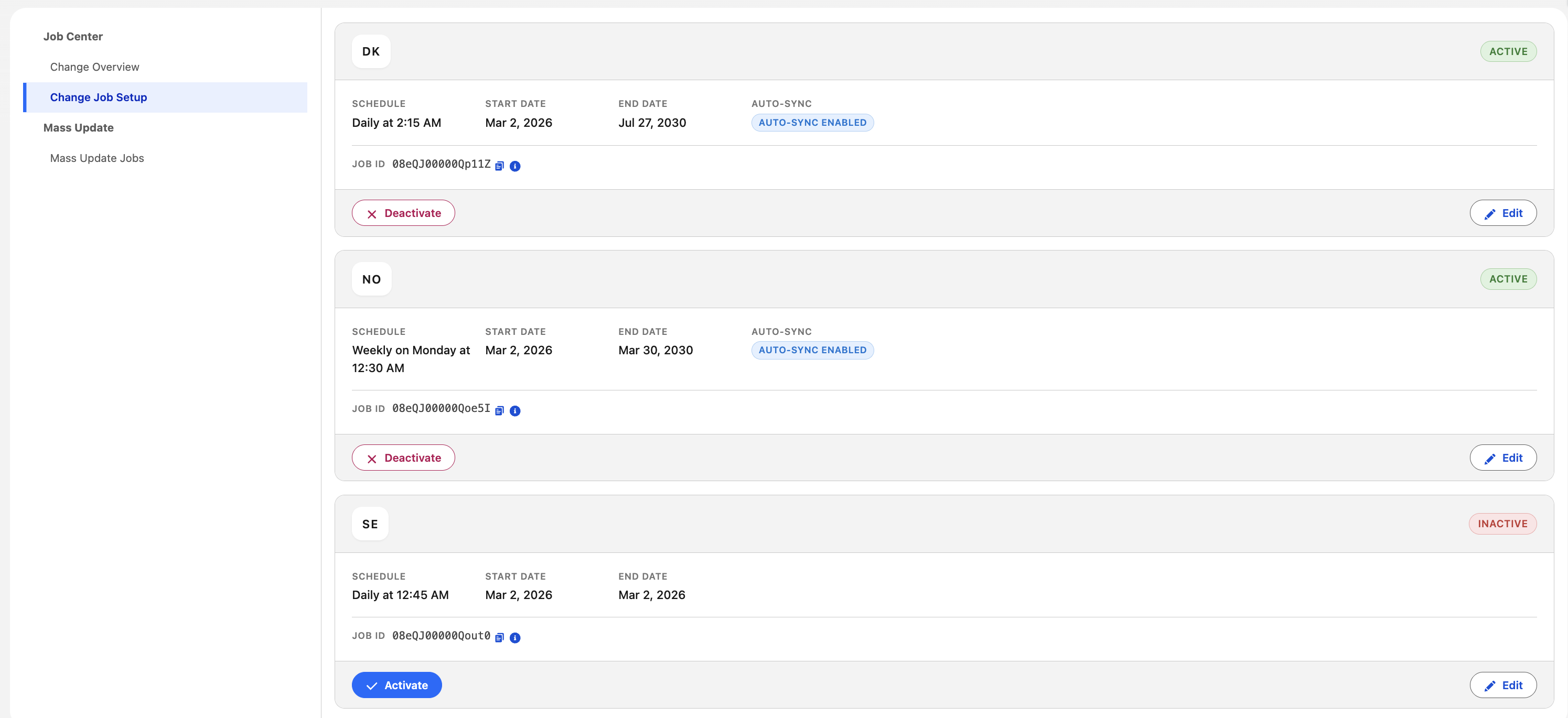The height and width of the screenshot is (718, 1568).
Task: Edit the DK change job
Action: coord(1502,213)
